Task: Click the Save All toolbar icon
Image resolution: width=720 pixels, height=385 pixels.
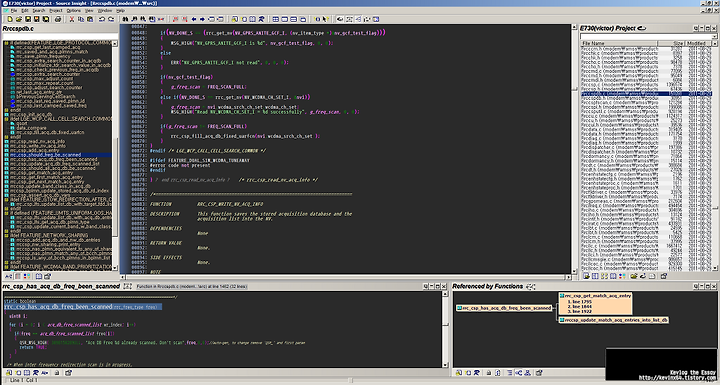Action: click(x=45, y=19)
